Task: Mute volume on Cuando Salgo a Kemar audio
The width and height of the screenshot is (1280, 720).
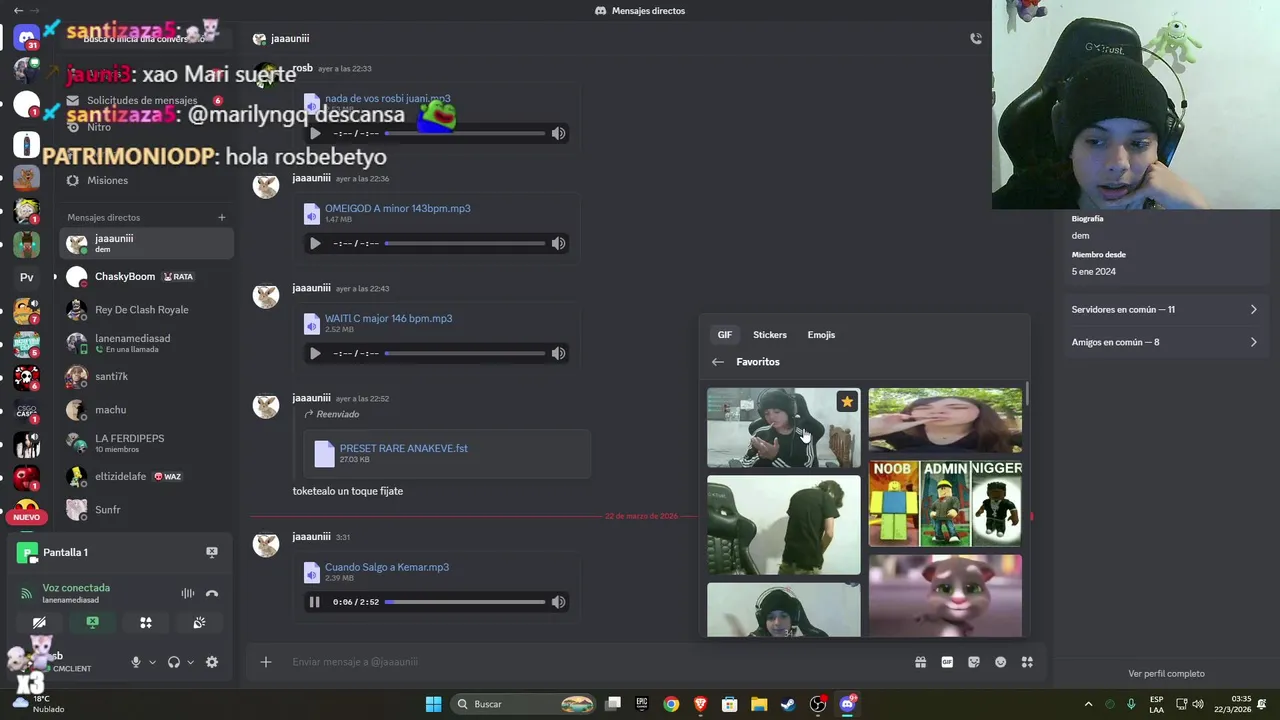Action: click(559, 602)
